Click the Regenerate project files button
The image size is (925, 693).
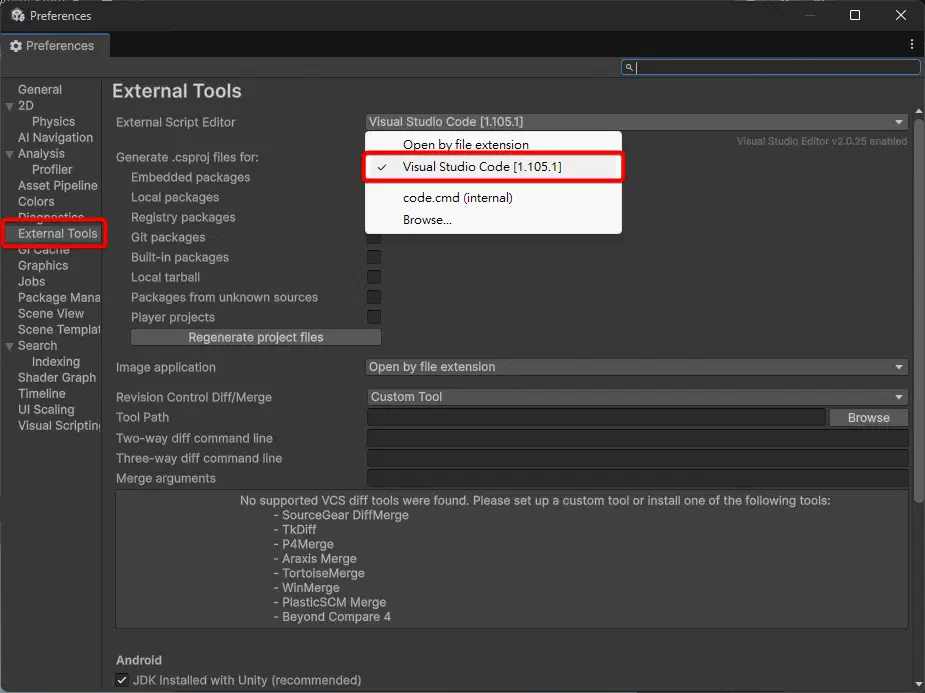(255, 337)
